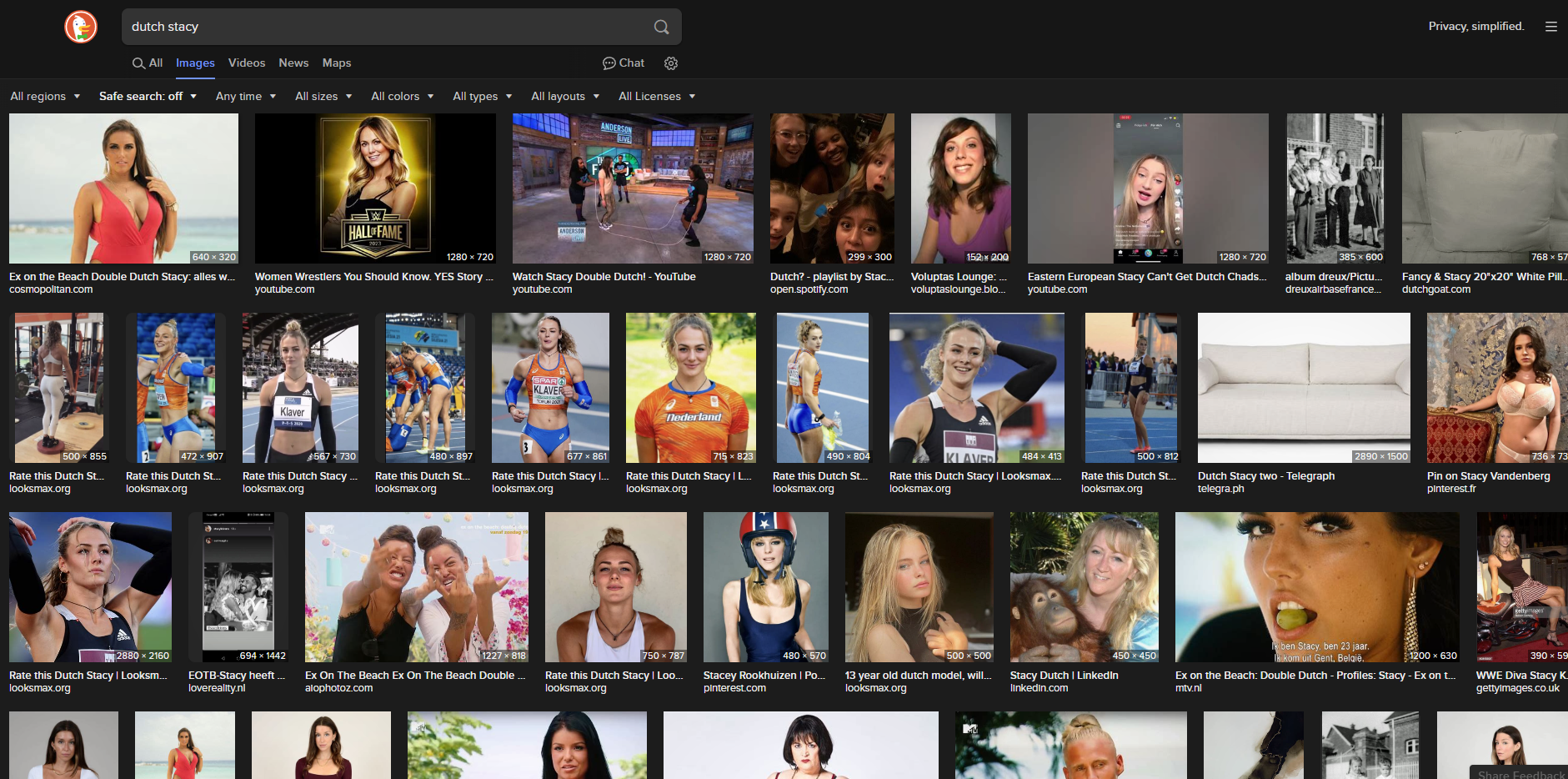Viewport: 1568px width, 779px height.
Task: Expand the All regions dropdown
Action: tap(45, 97)
